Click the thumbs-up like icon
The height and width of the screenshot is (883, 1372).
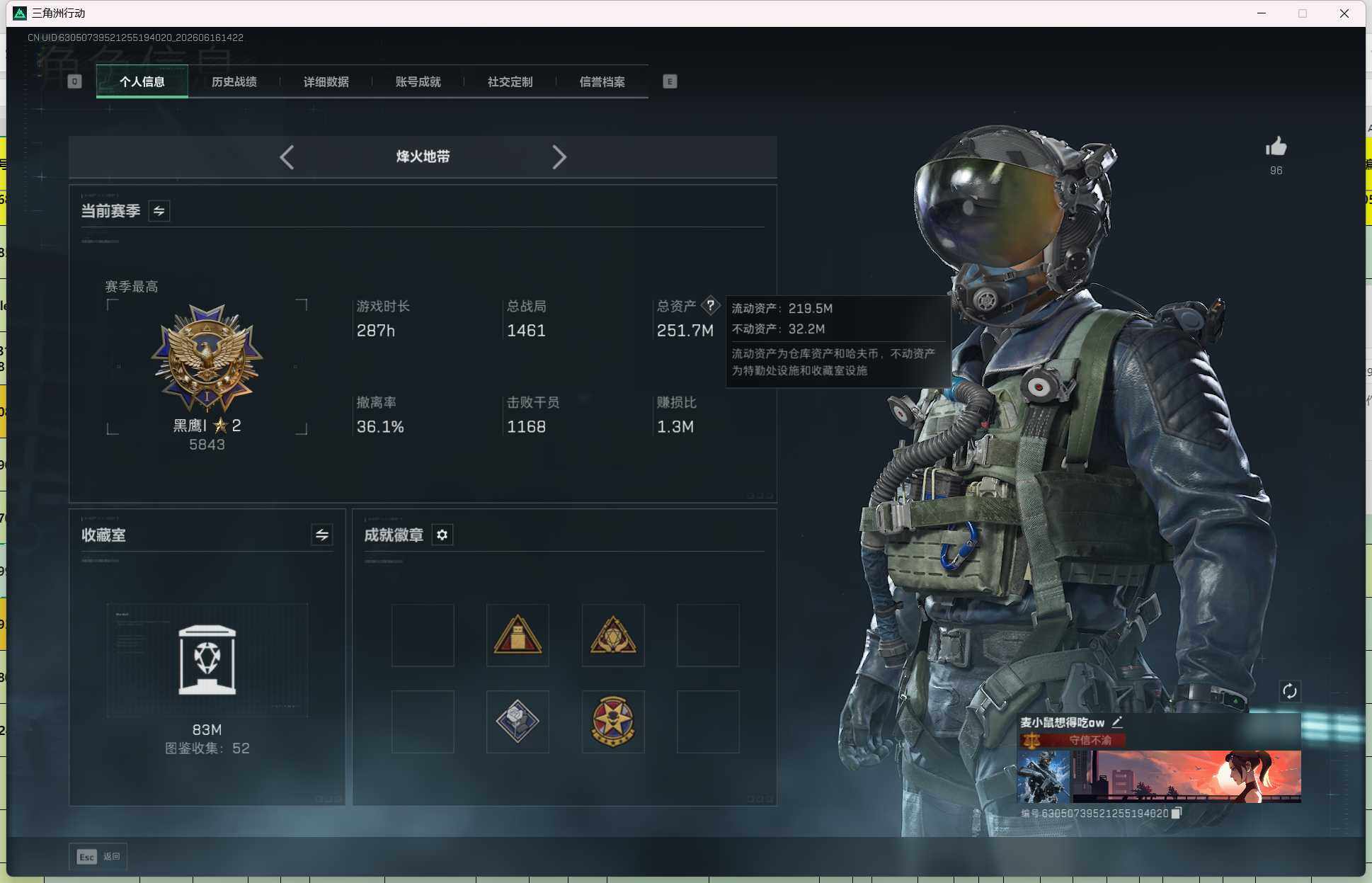1276,147
